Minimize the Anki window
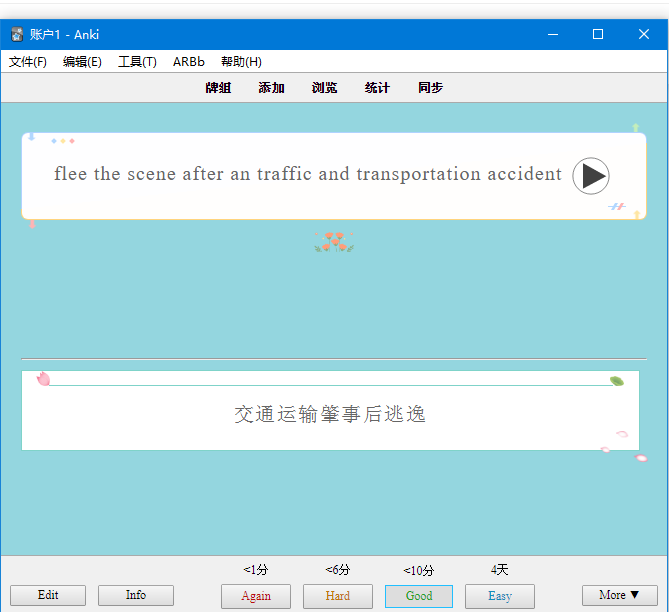The image size is (669, 612). click(553, 34)
